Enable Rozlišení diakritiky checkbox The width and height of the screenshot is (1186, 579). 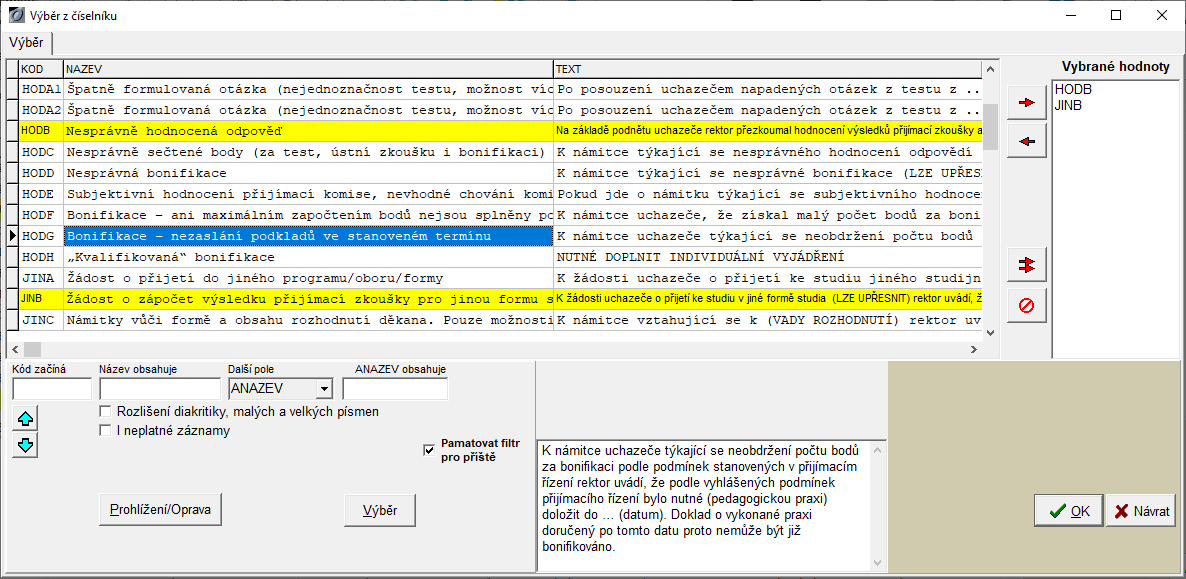(105, 412)
